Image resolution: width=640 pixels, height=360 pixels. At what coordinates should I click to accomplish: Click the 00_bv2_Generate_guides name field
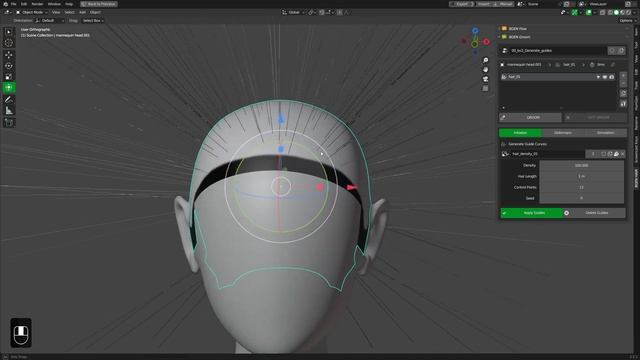tap(557, 51)
